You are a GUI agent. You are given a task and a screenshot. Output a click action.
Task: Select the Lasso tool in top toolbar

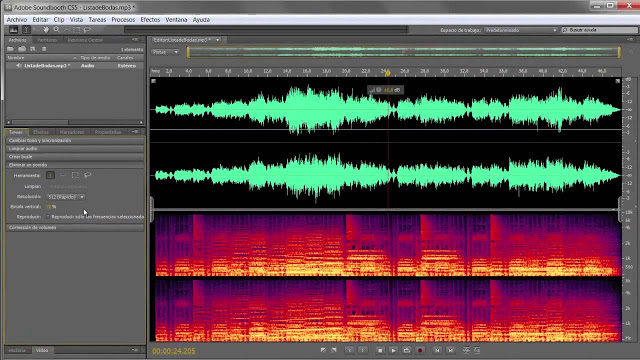coord(87,30)
